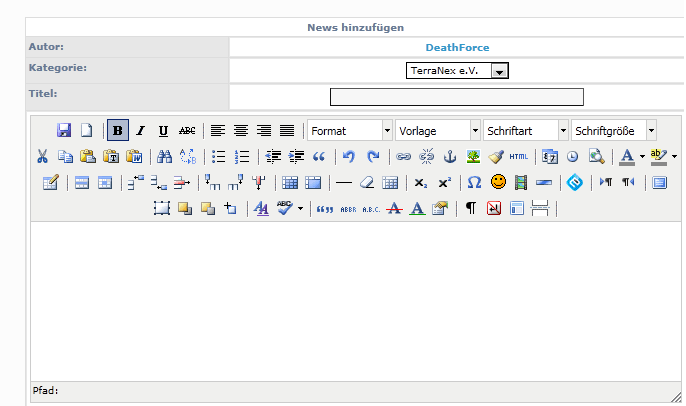686x406 pixels.
Task: Insert date calendar icon
Action: tap(550, 156)
